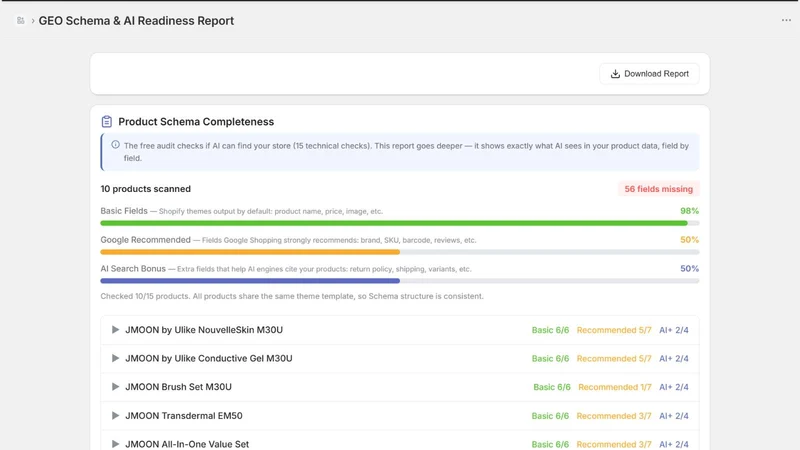This screenshot has width=800, height=450.
Task: Click Basic 6/6 for NouvelleSkin M30U
Action: pos(550,330)
